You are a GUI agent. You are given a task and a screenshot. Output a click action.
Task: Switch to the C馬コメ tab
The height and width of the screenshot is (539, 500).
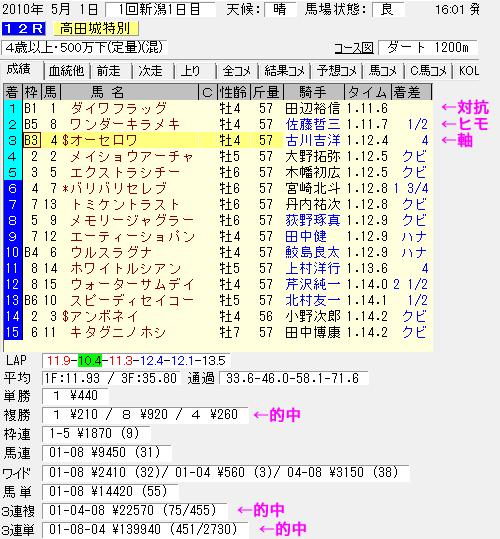429,71
